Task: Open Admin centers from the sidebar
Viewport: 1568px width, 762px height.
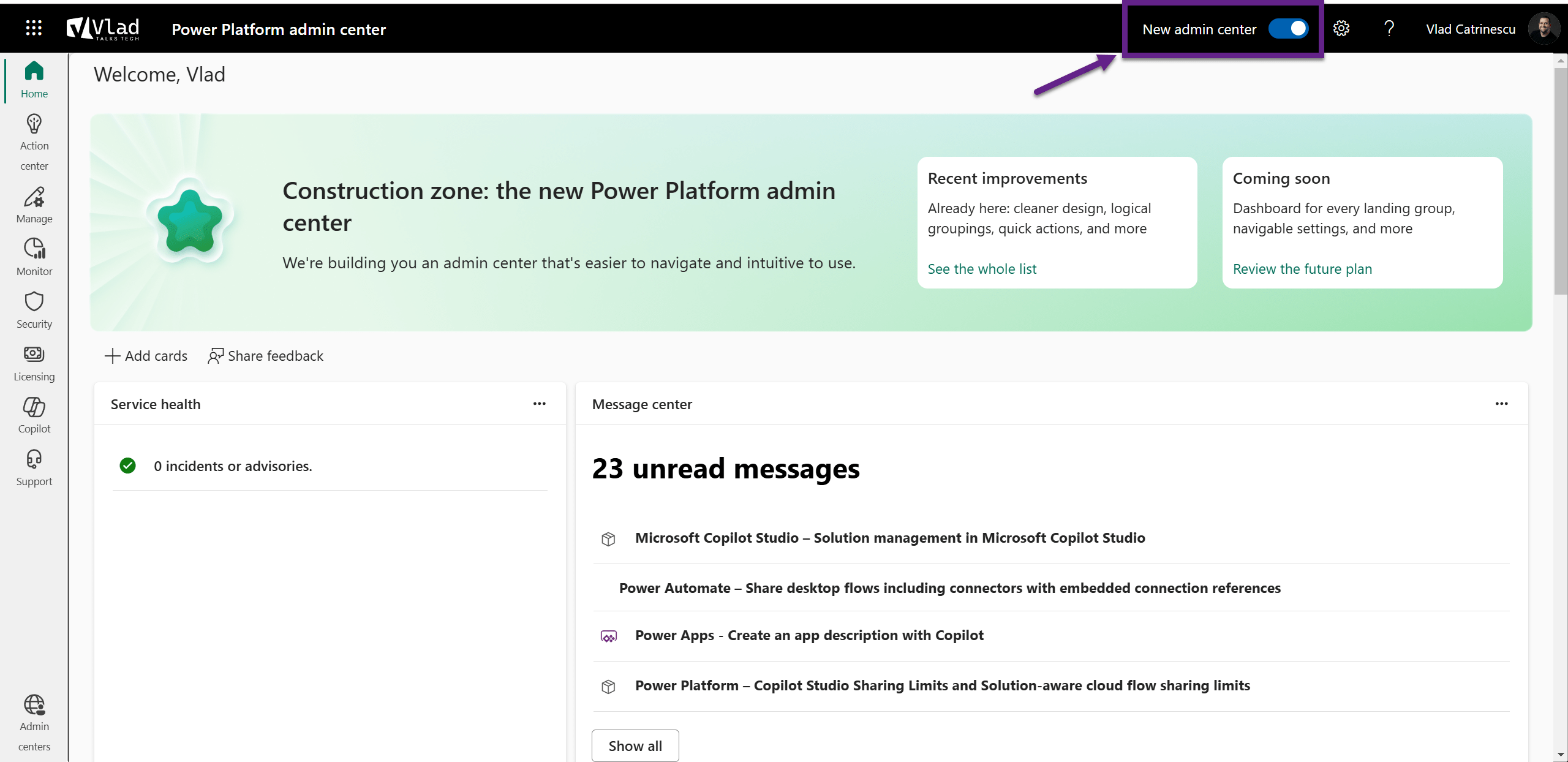Action: 34,723
